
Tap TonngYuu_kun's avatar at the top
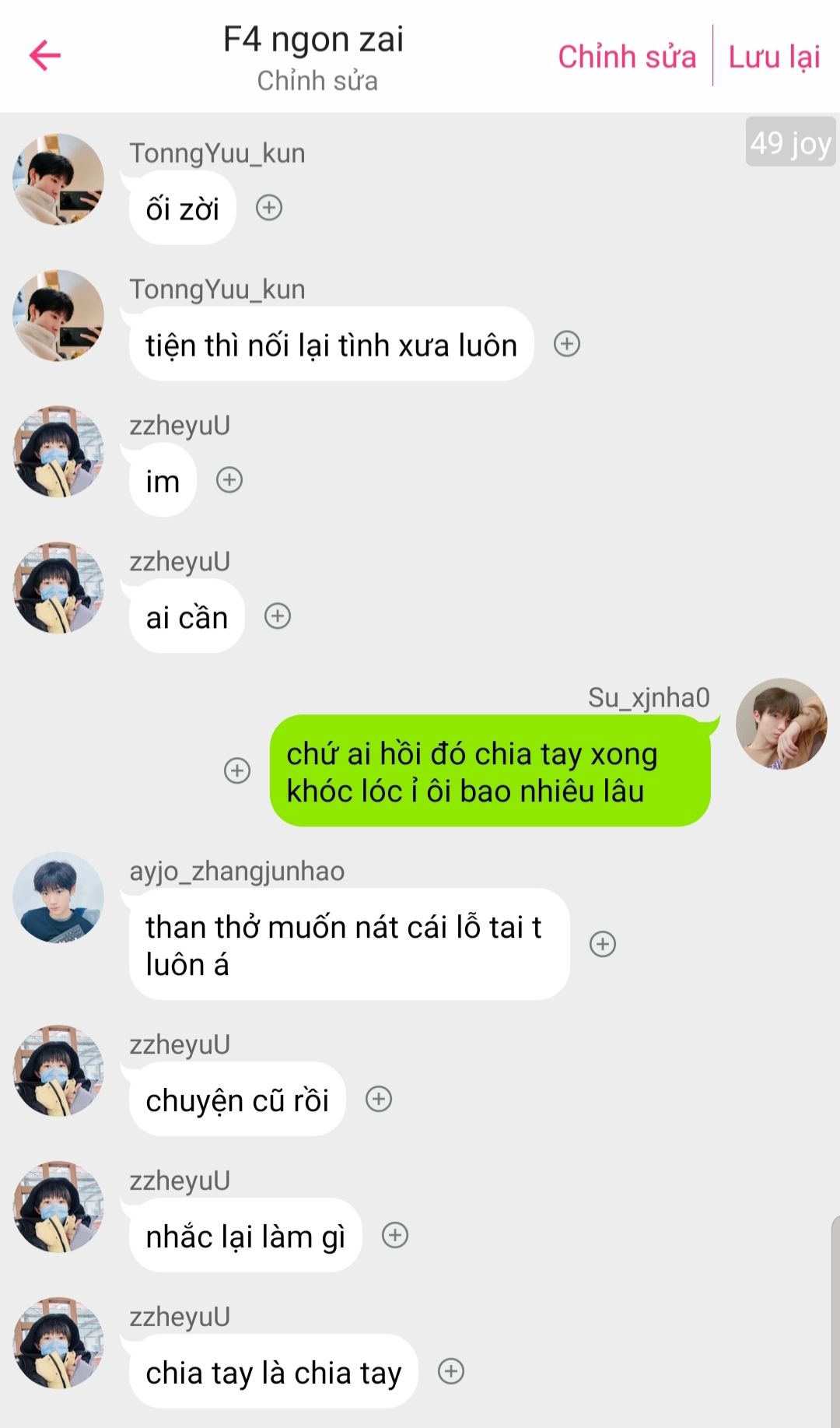(58, 179)
